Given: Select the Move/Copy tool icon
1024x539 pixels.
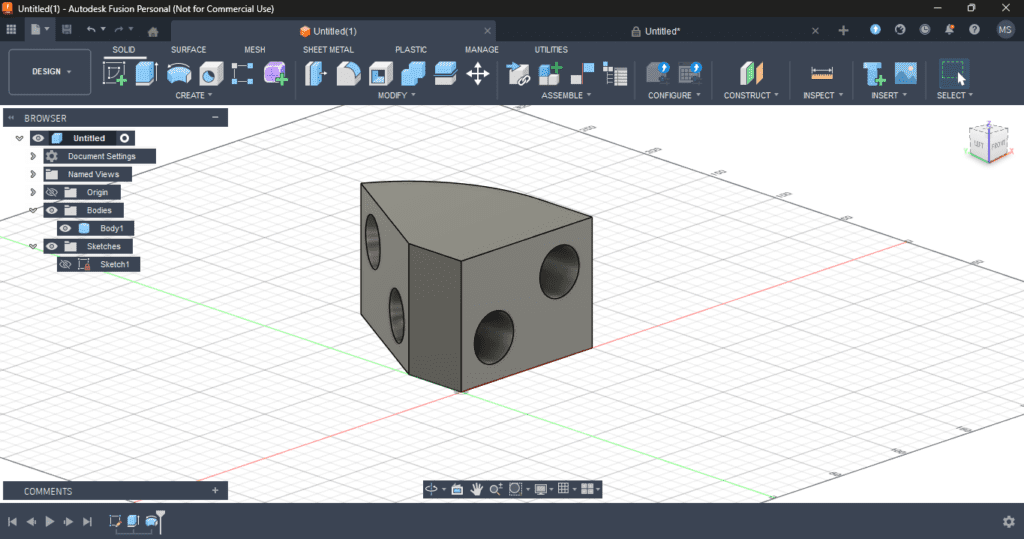Looking at the screenshot, I should [x=478, y=73].
